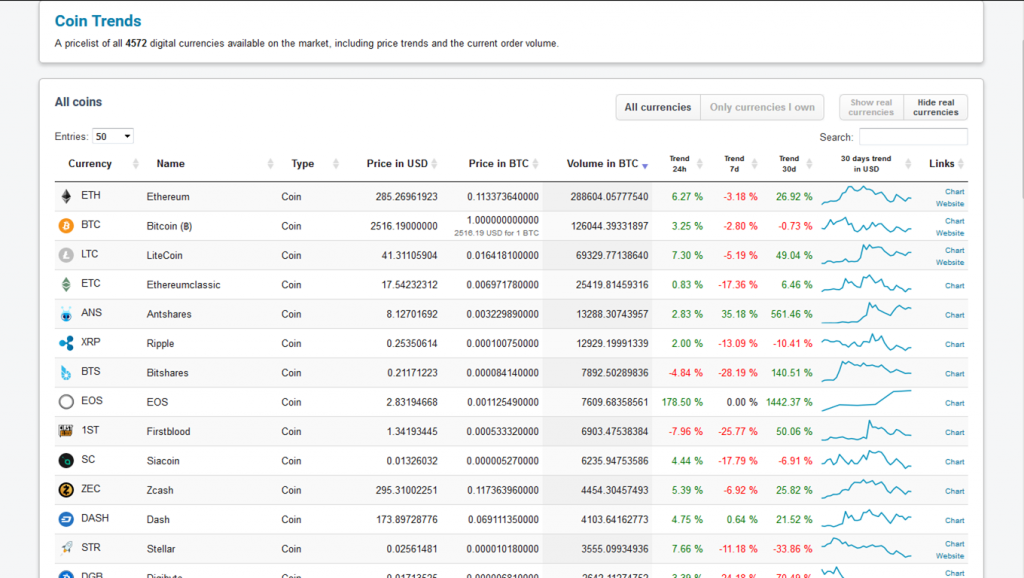Sort table by Links column

click(x=942, y=164)
